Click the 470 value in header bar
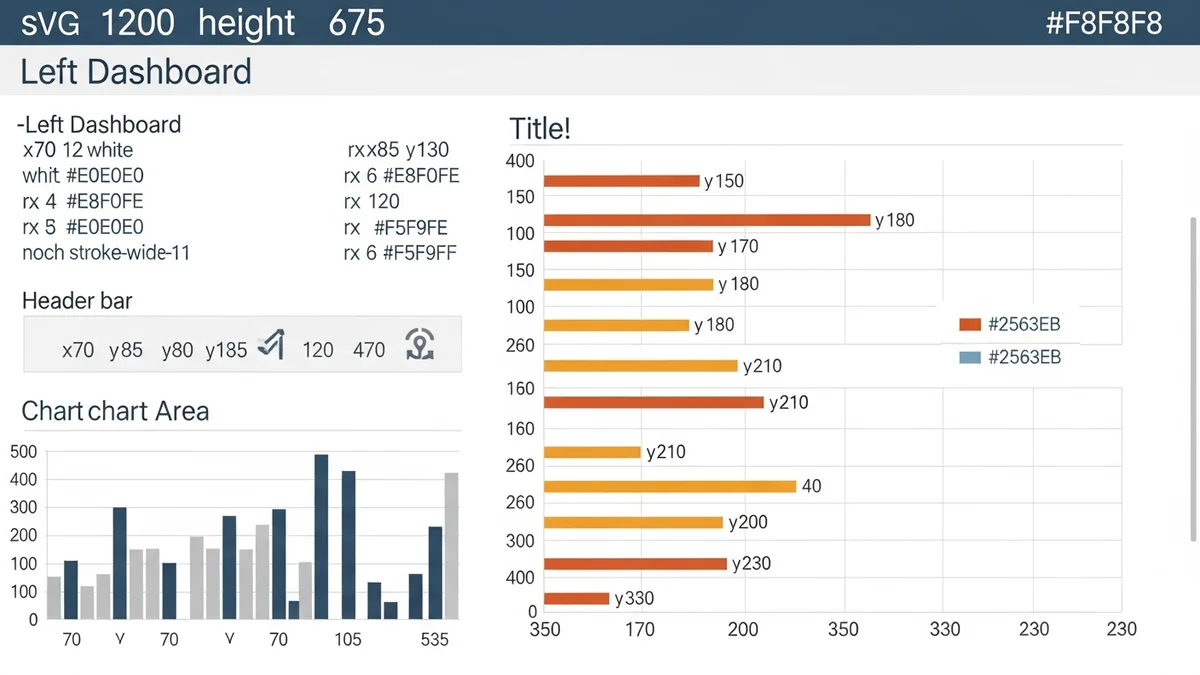This screenshot has height=675, width=1200. [x=368, y=351]
